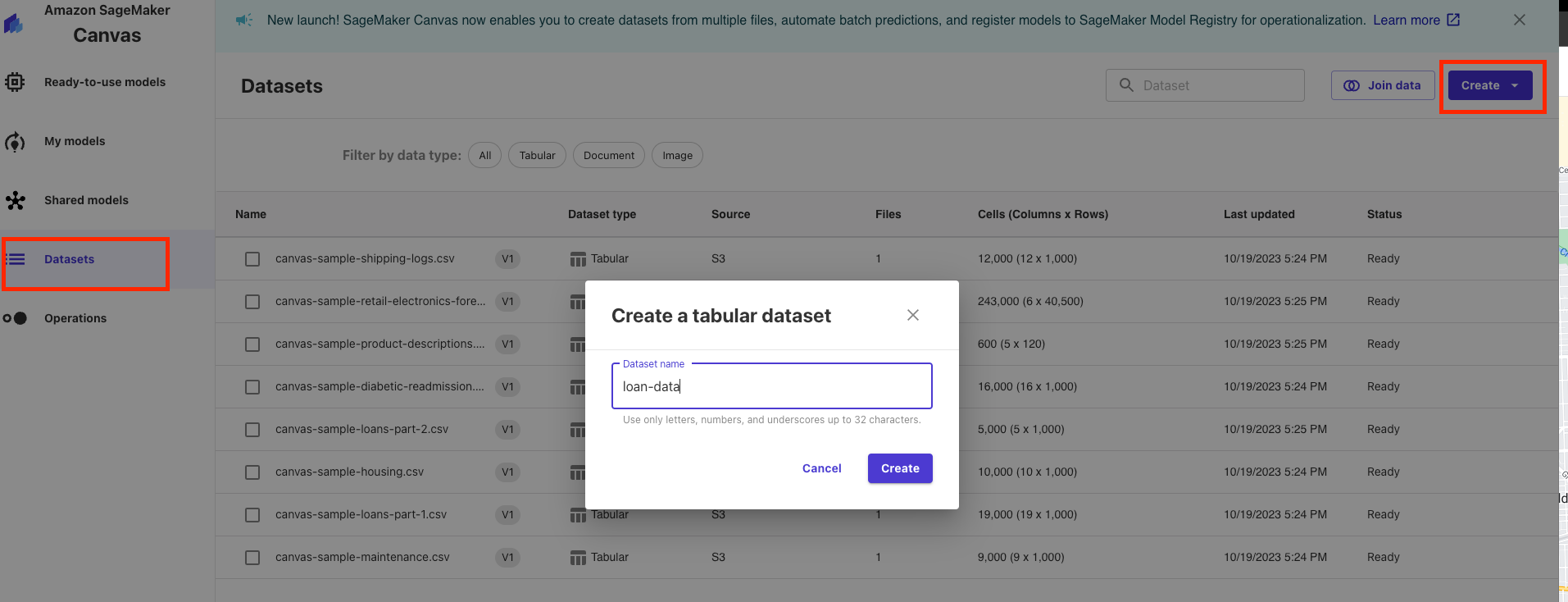Click the Dataset name input field
Image resolution: width=1568 pixels, height=602 pixels.
(x=771, y=386)
